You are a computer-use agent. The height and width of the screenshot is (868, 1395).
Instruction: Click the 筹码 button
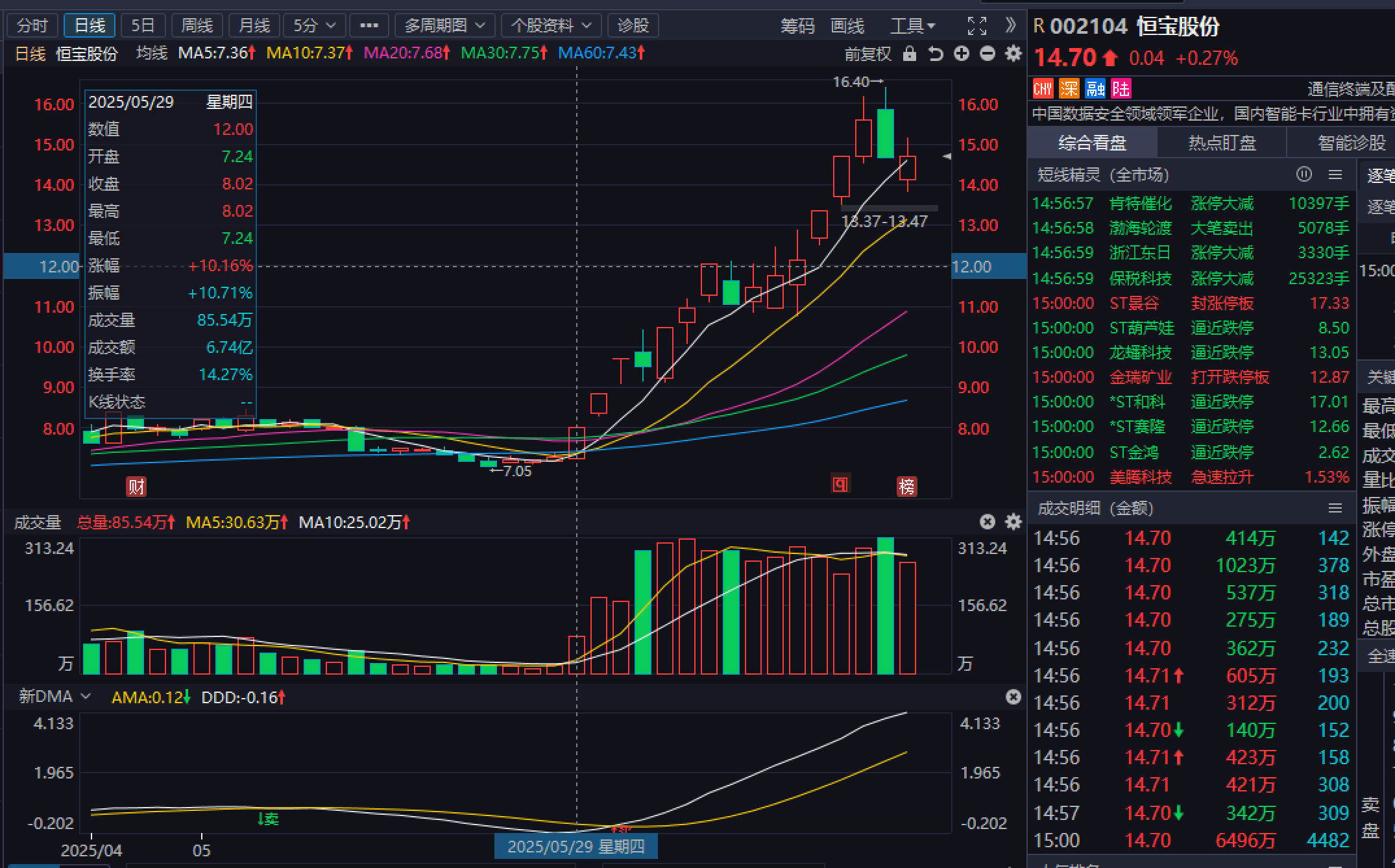[x=797, y=26]
